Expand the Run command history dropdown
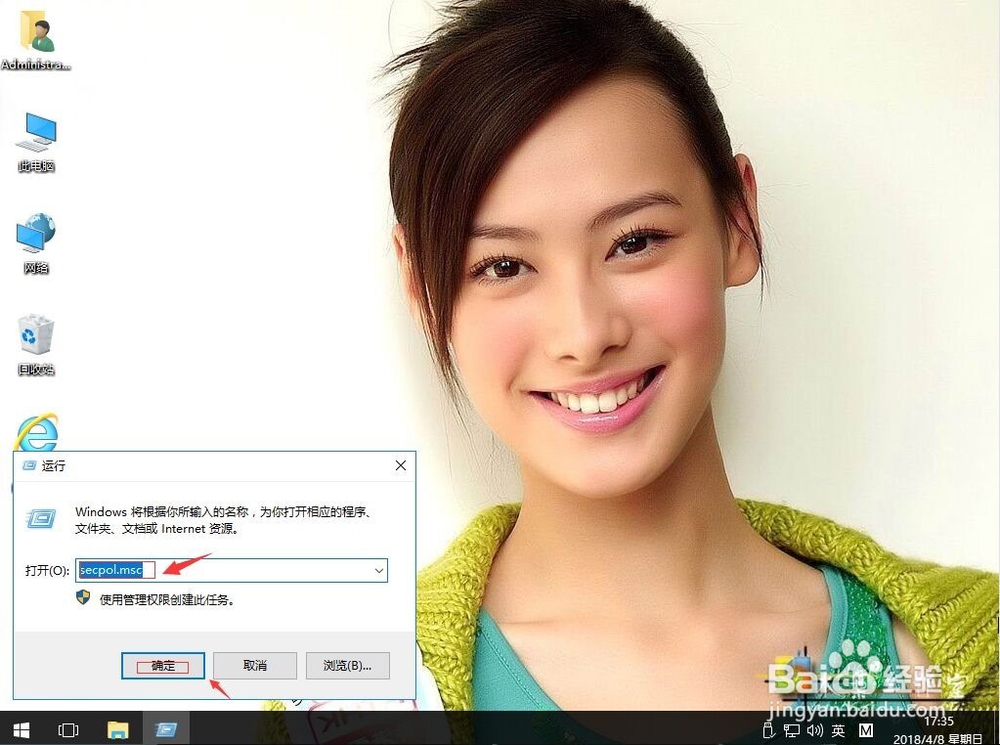Viewport: 1000px width, 745px height. point(378,570)
